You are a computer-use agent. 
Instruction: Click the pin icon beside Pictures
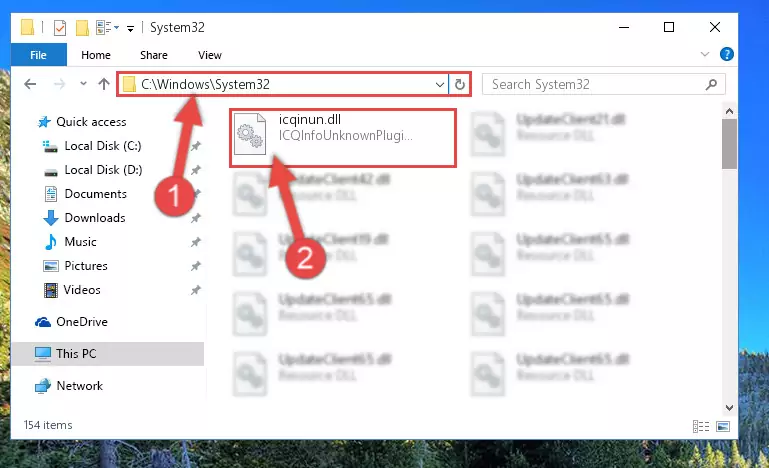(196, 266)
